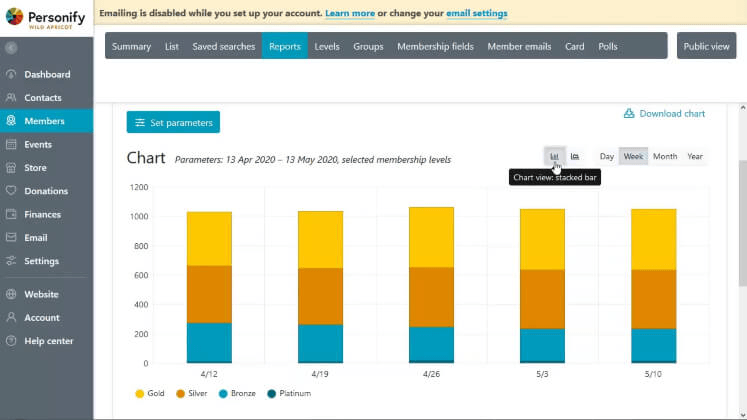
Task: Open the Saved searches tab
Action: (224, 46)
